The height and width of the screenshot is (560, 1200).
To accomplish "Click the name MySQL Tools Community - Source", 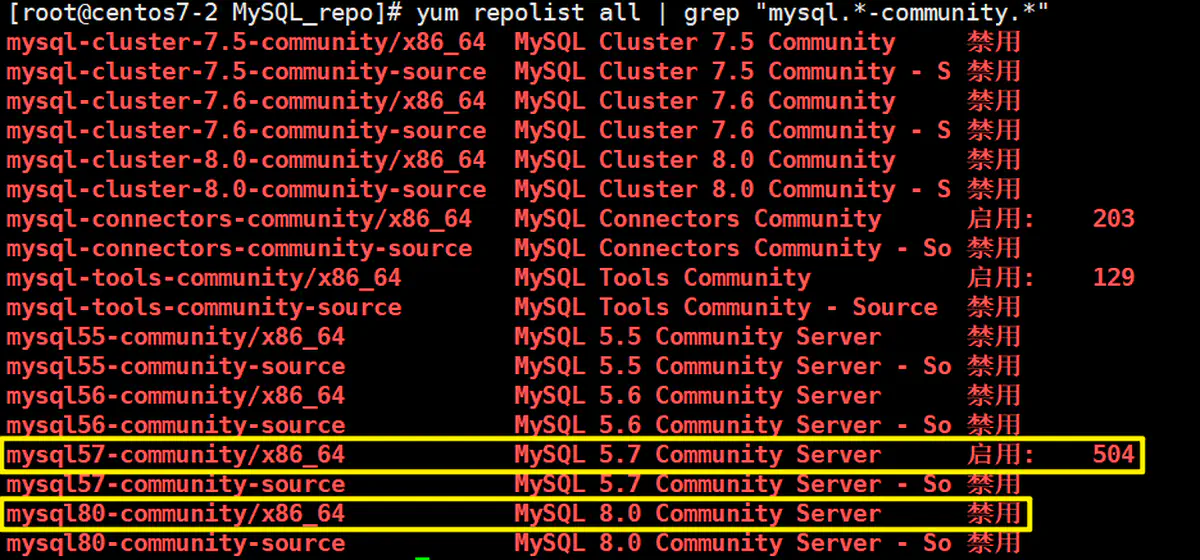I will point(726,308).
